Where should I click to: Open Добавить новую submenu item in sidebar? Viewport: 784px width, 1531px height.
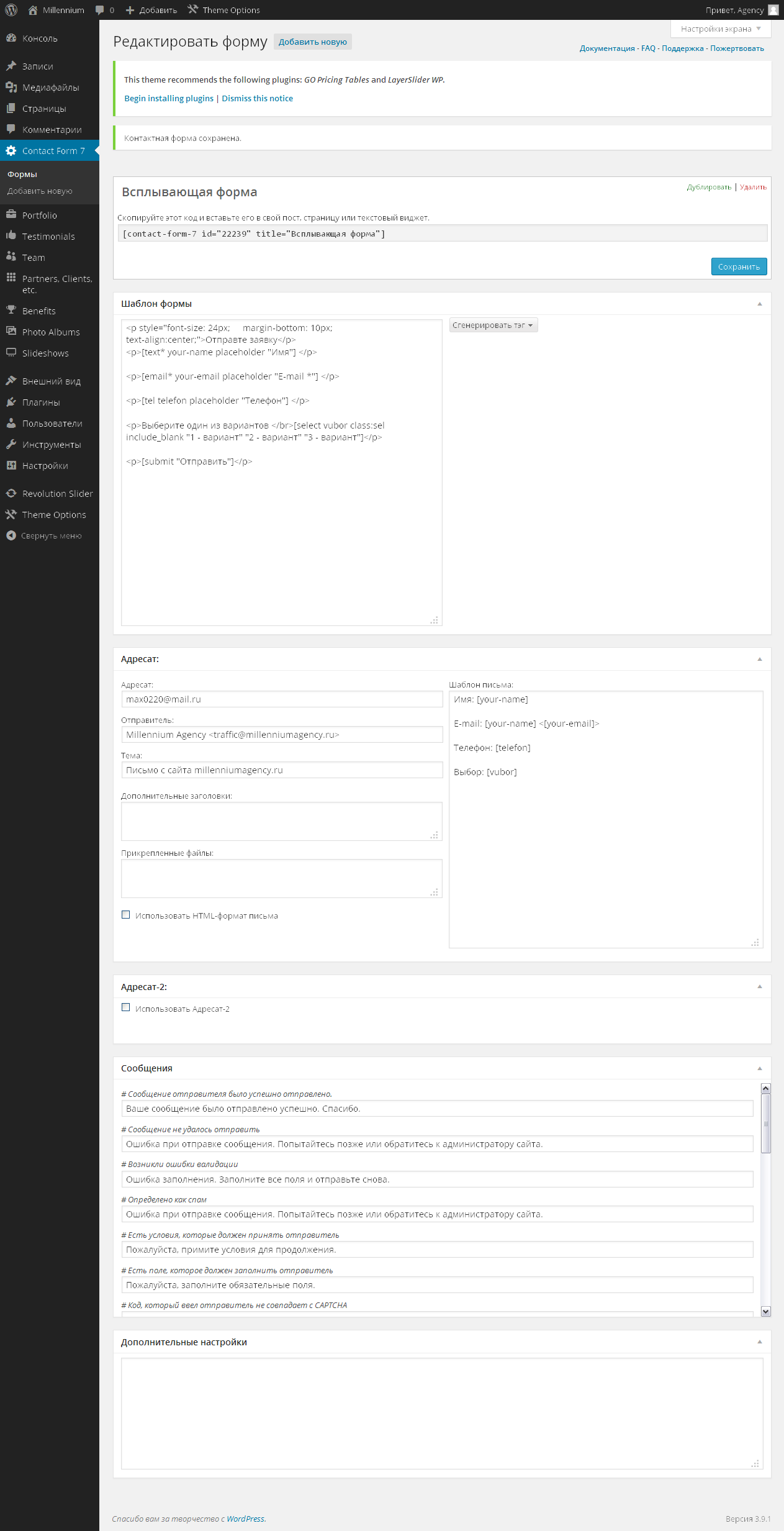click(x=40, y=191)
